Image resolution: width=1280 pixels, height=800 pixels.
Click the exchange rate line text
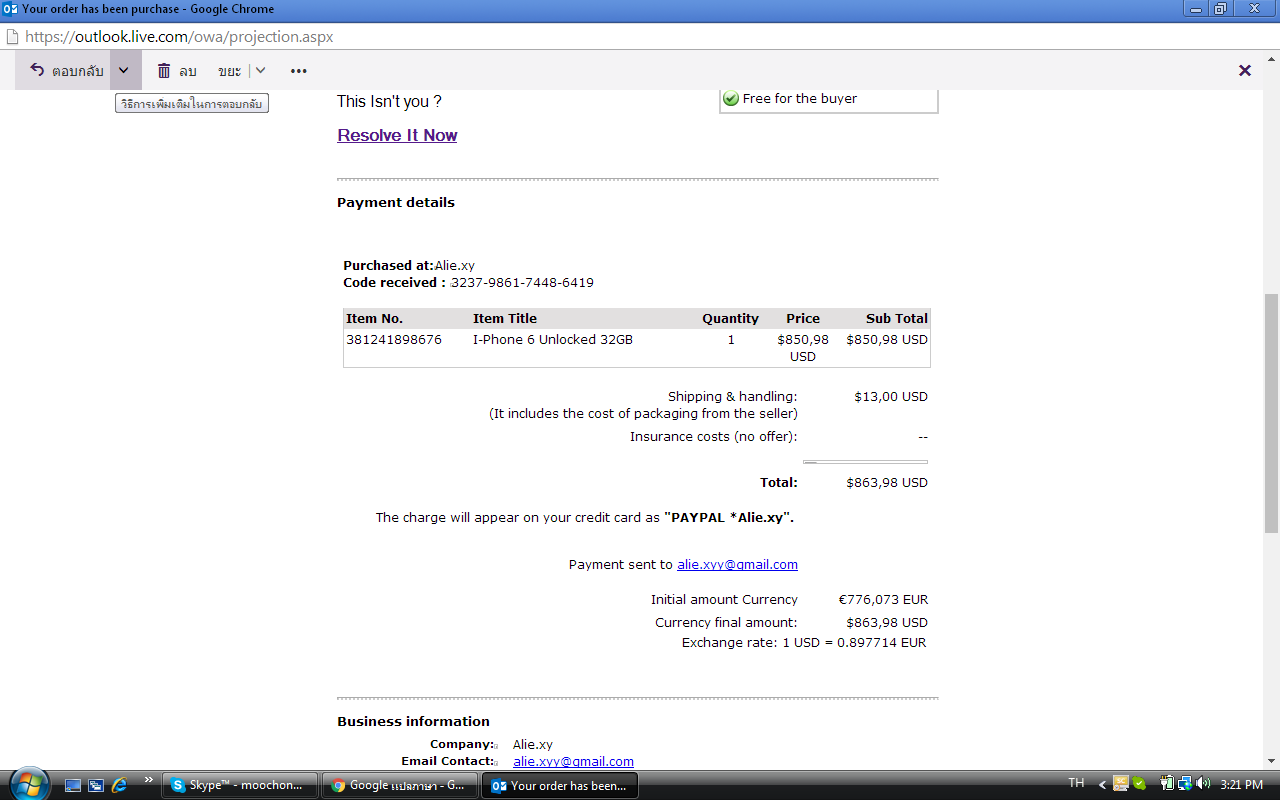pyautogui.click(x=804, y=643)
